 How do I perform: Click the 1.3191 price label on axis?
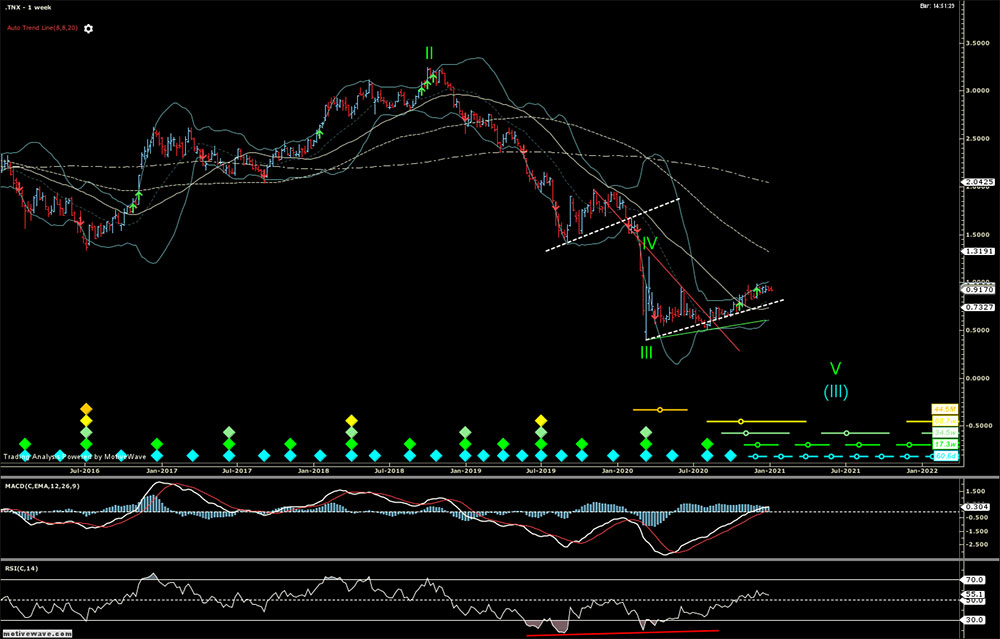[976, 252]
